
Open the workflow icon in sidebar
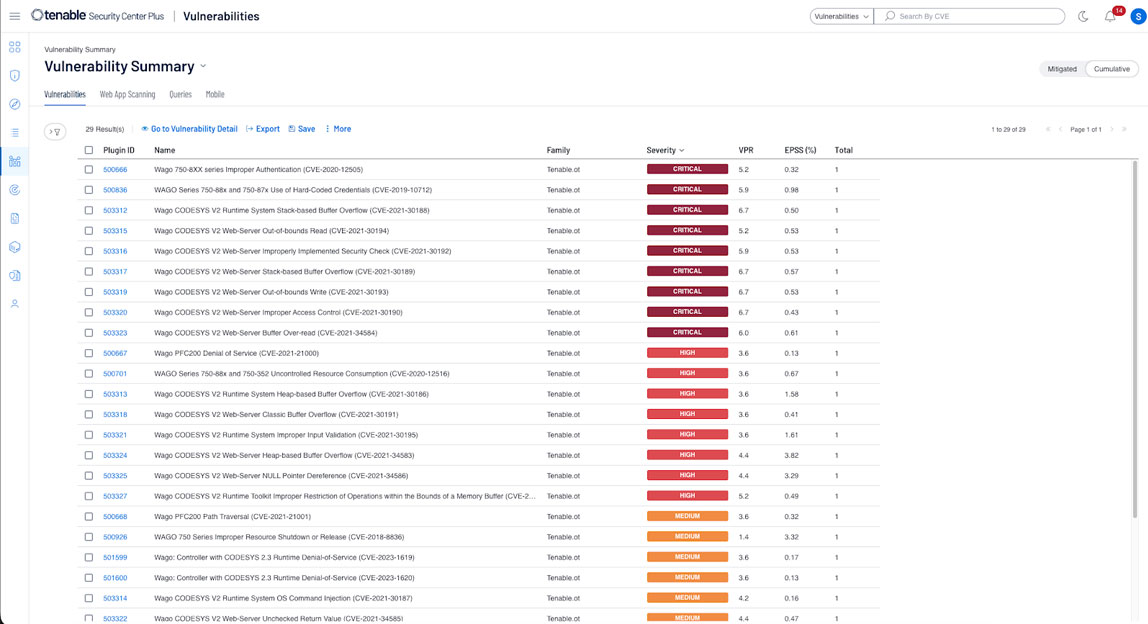15,275
